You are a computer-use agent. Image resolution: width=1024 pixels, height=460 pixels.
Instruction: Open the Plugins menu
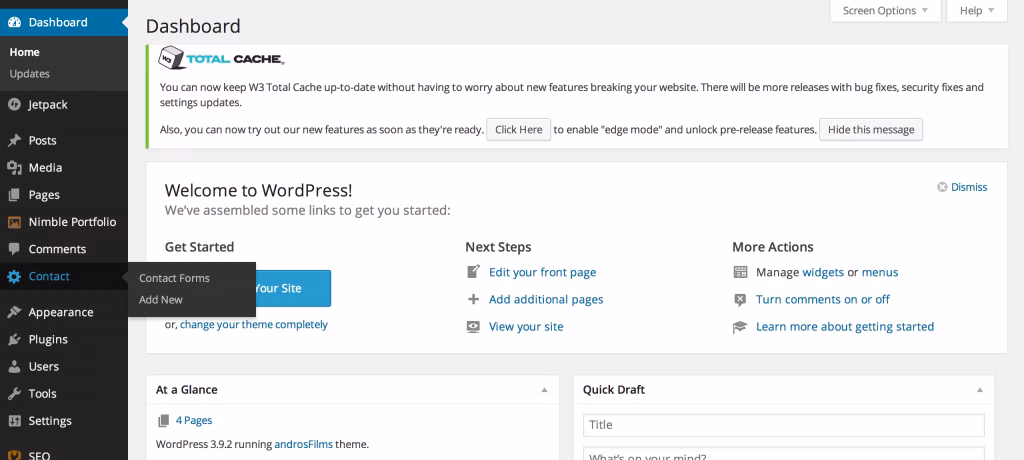point(64,339)
